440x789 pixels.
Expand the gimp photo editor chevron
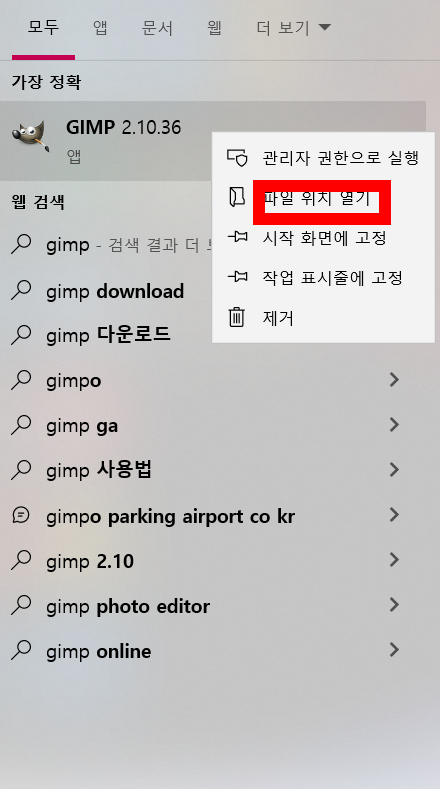(x=394, y=604)
